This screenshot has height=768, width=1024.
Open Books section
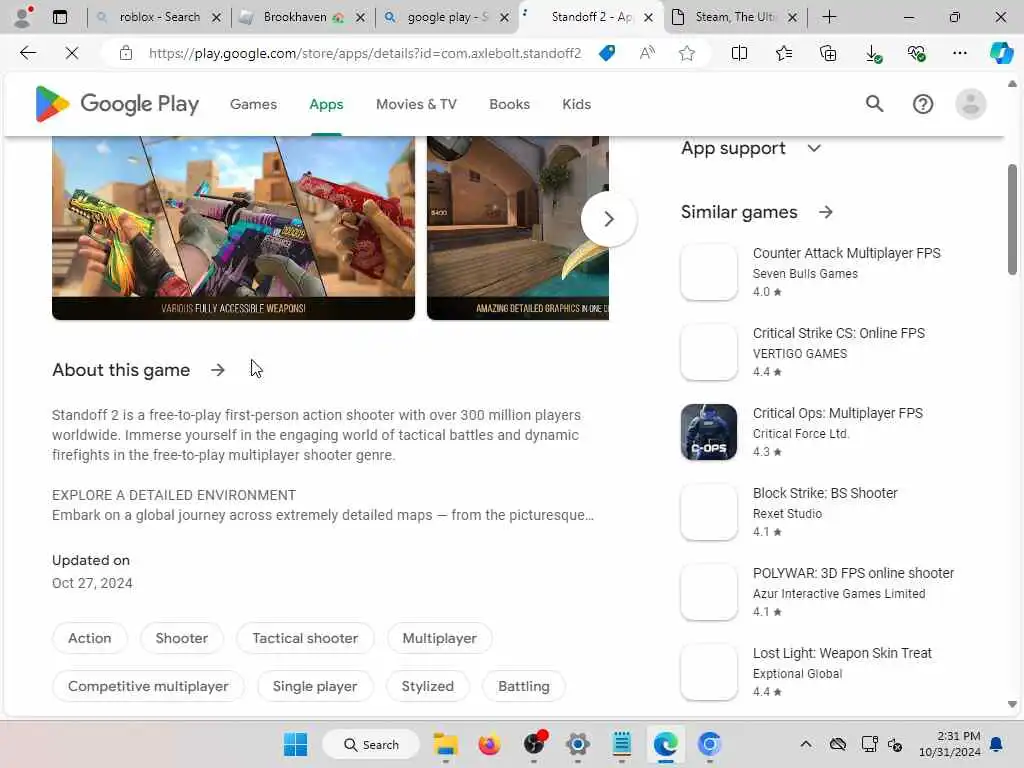coord(509,104)
